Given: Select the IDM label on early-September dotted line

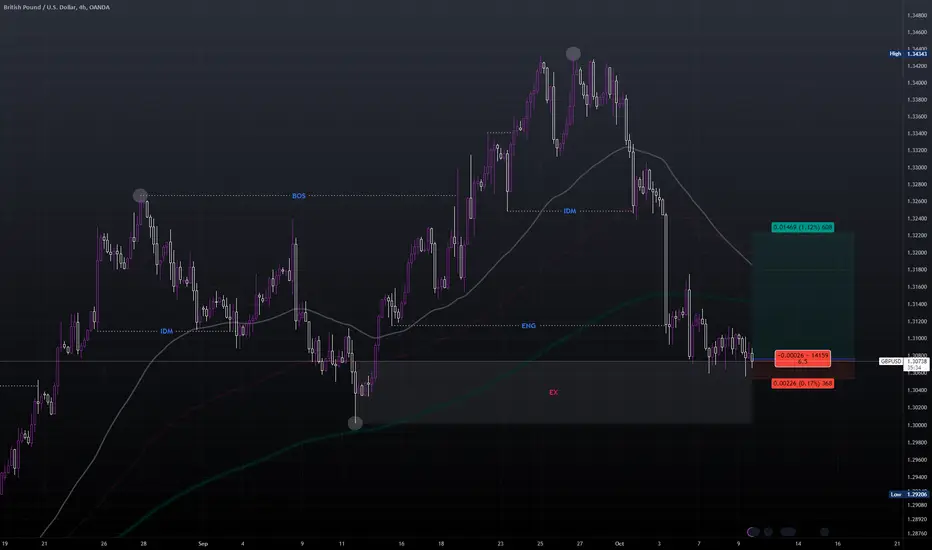Looking at the screenshot, I should point(166,331).
